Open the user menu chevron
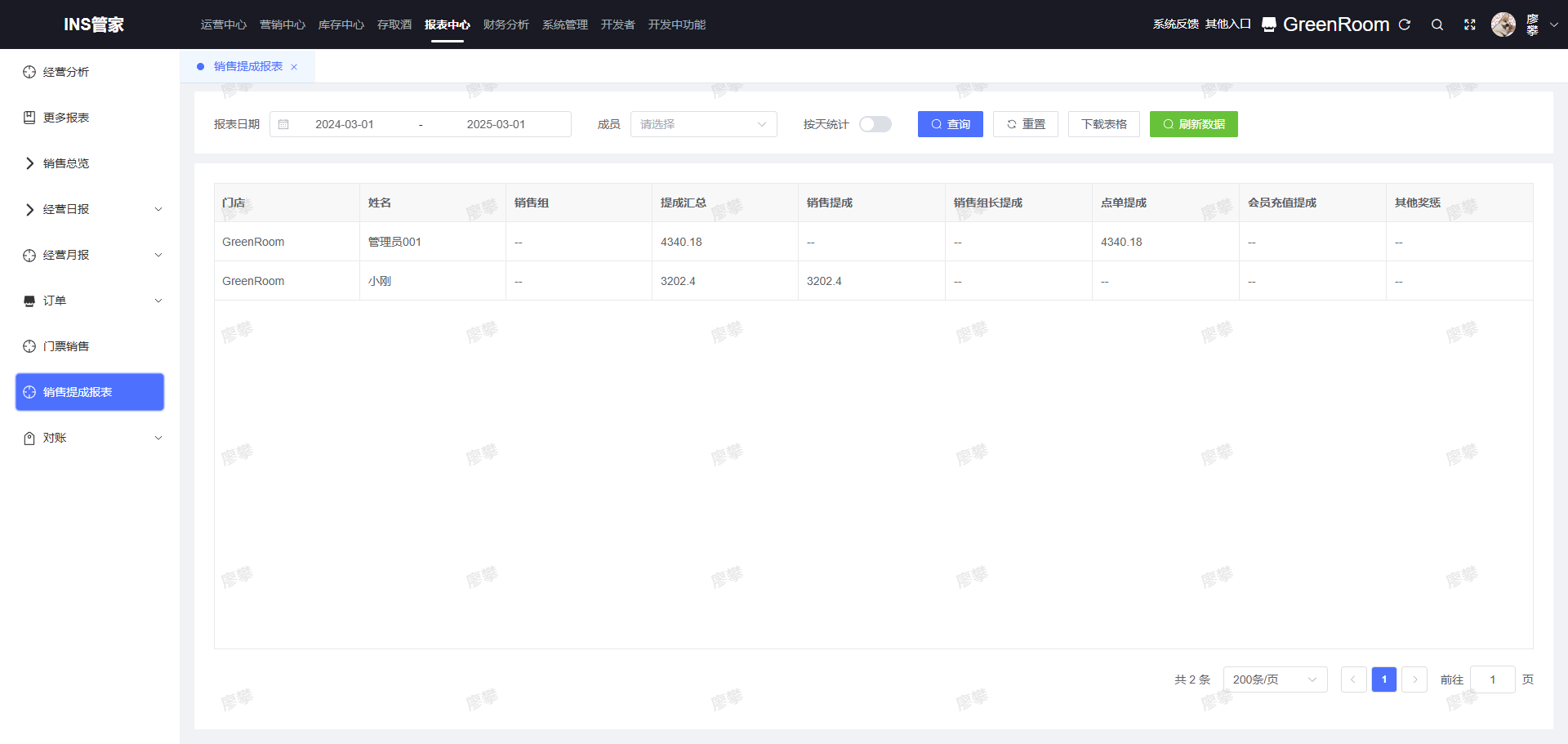The height and width of the screenshot is (744, 1568). (x=1554, y=25)
